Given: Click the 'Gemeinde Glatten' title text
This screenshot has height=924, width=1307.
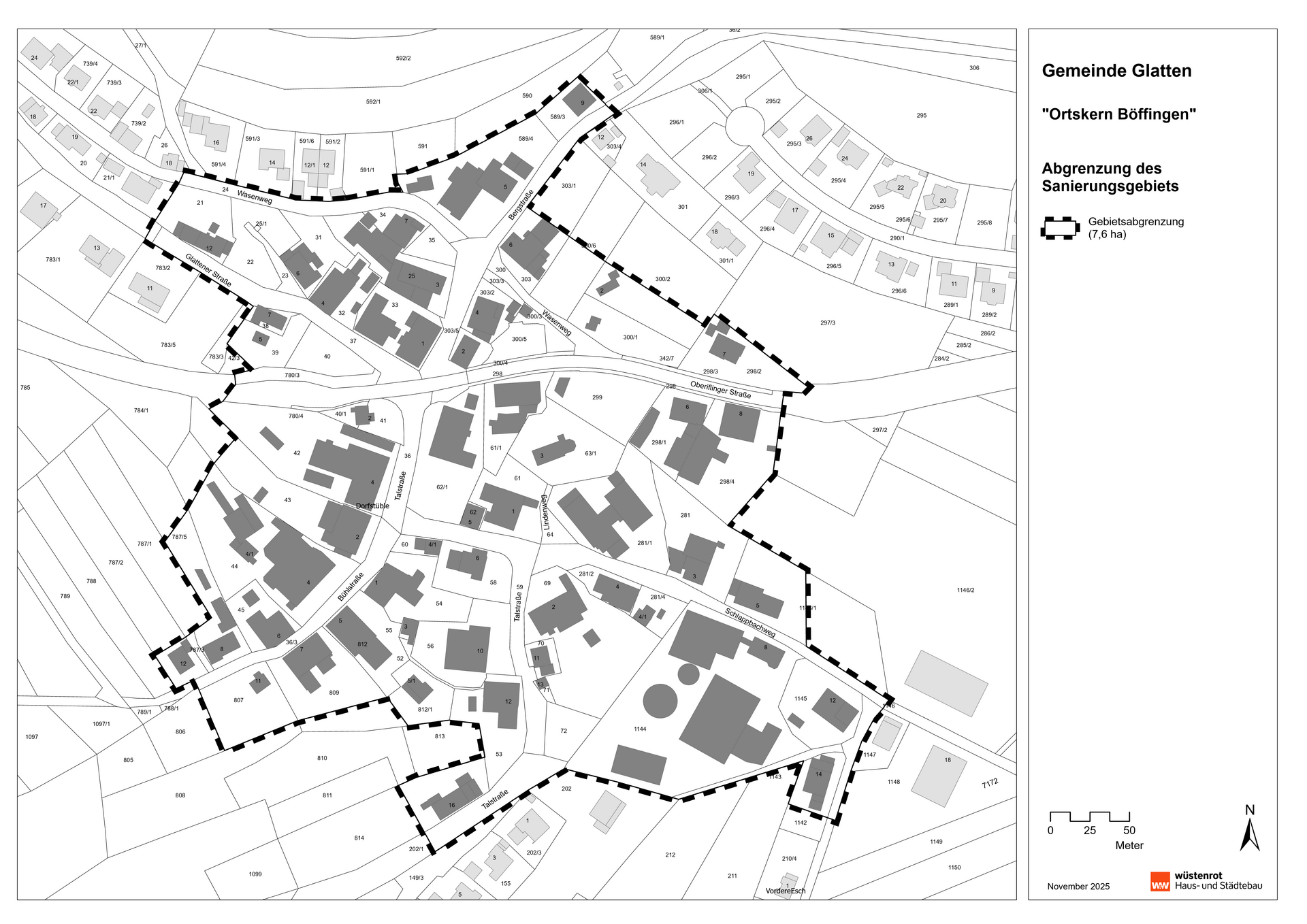Looking at the screenshot, I should click(x=1116, y=71).
